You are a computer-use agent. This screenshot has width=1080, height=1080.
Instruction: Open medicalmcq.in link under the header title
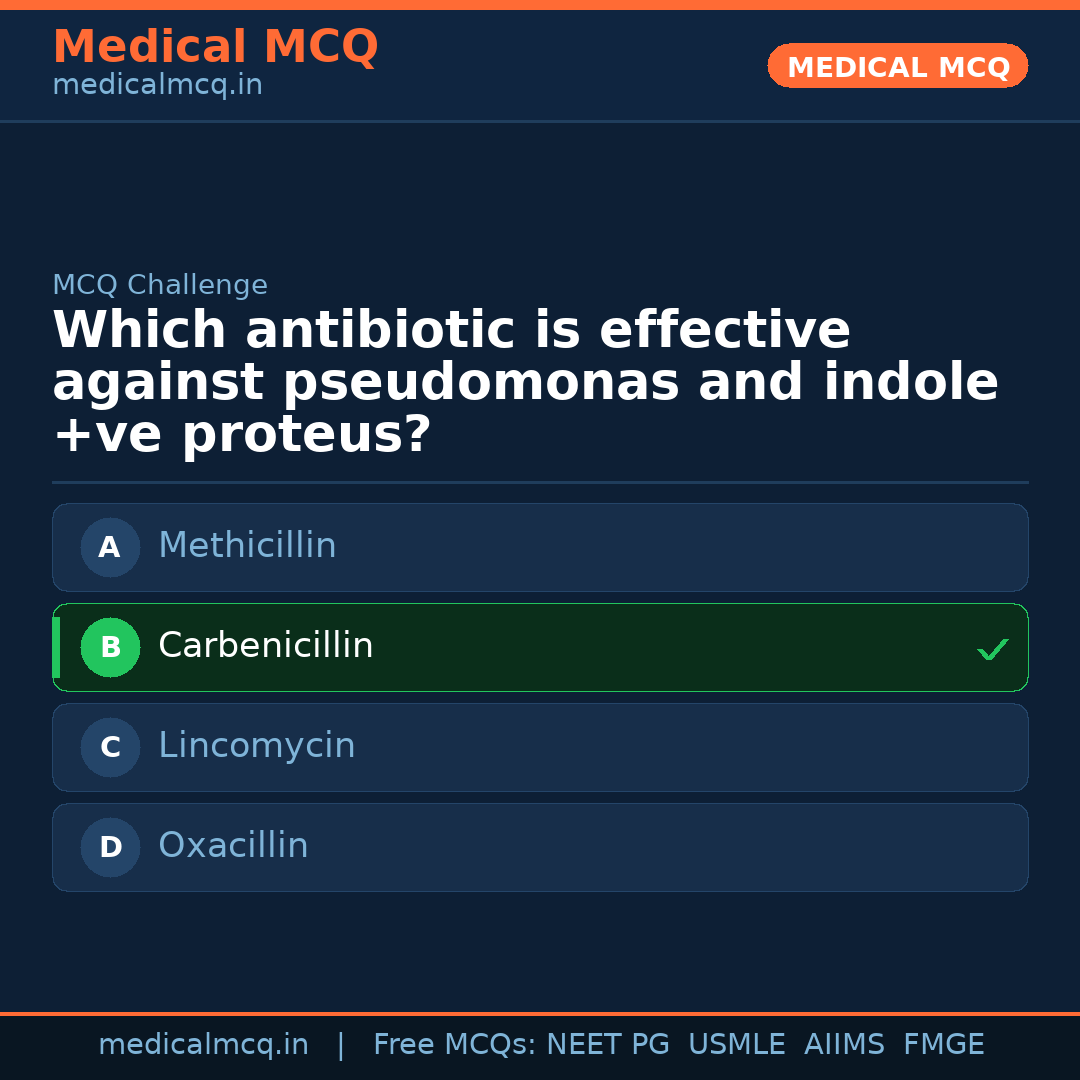point(157,86)
